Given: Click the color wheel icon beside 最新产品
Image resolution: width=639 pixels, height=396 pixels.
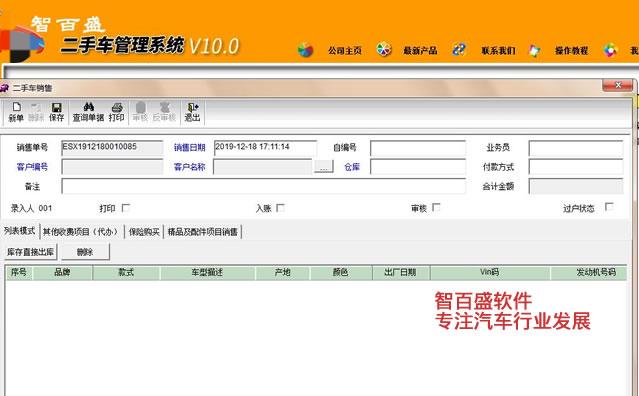Looking at the screenshot, I should click(x=383, y=50).
